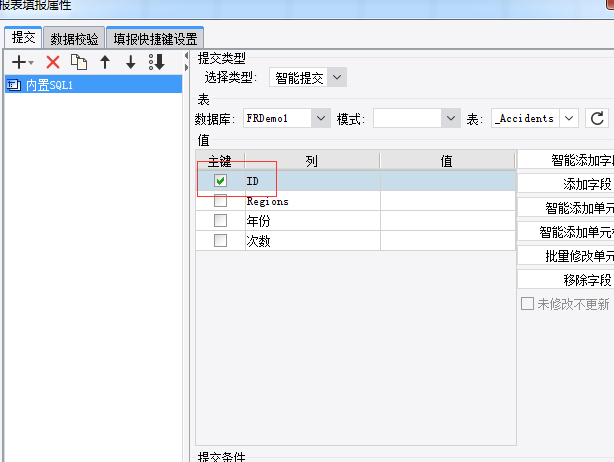Click the value cell for Regions row
Viewport: 614px width, 462px height.
tap(448, 201)
